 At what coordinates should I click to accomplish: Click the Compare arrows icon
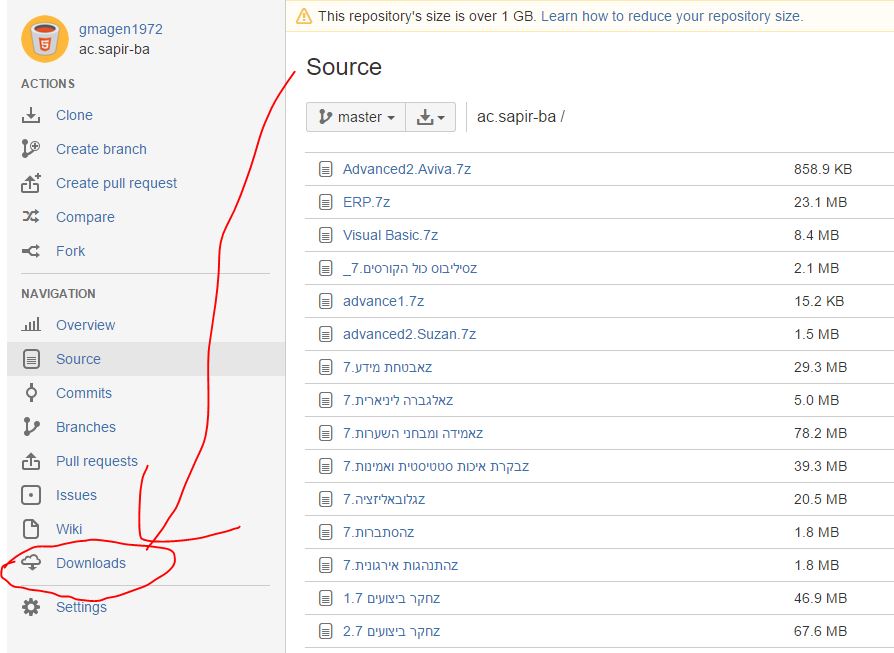click(31, 217)
